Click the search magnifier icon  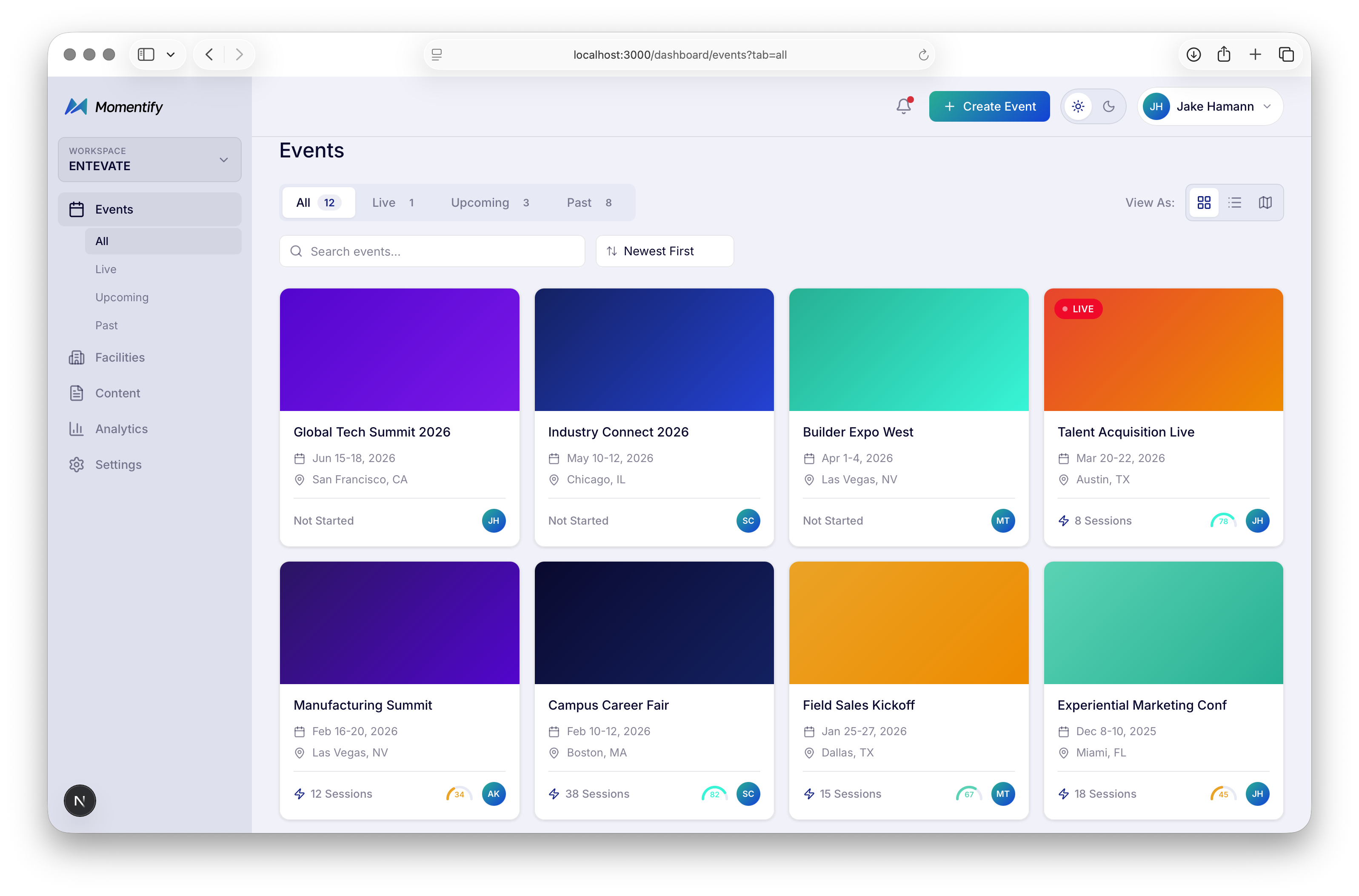296,251
